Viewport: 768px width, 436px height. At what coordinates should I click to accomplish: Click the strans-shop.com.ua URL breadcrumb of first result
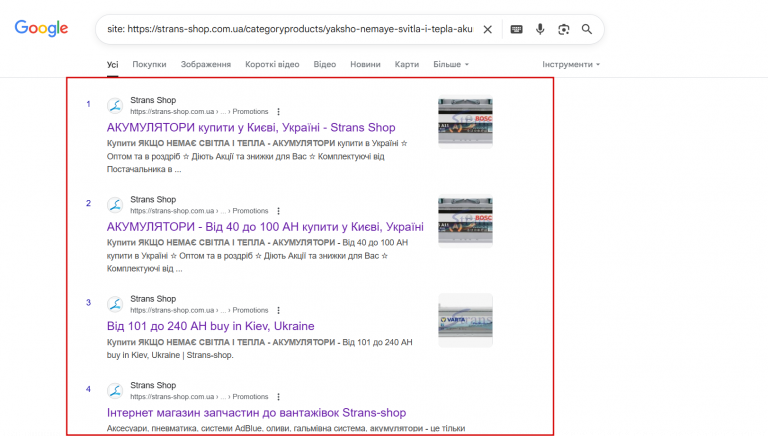coord(199,112)
